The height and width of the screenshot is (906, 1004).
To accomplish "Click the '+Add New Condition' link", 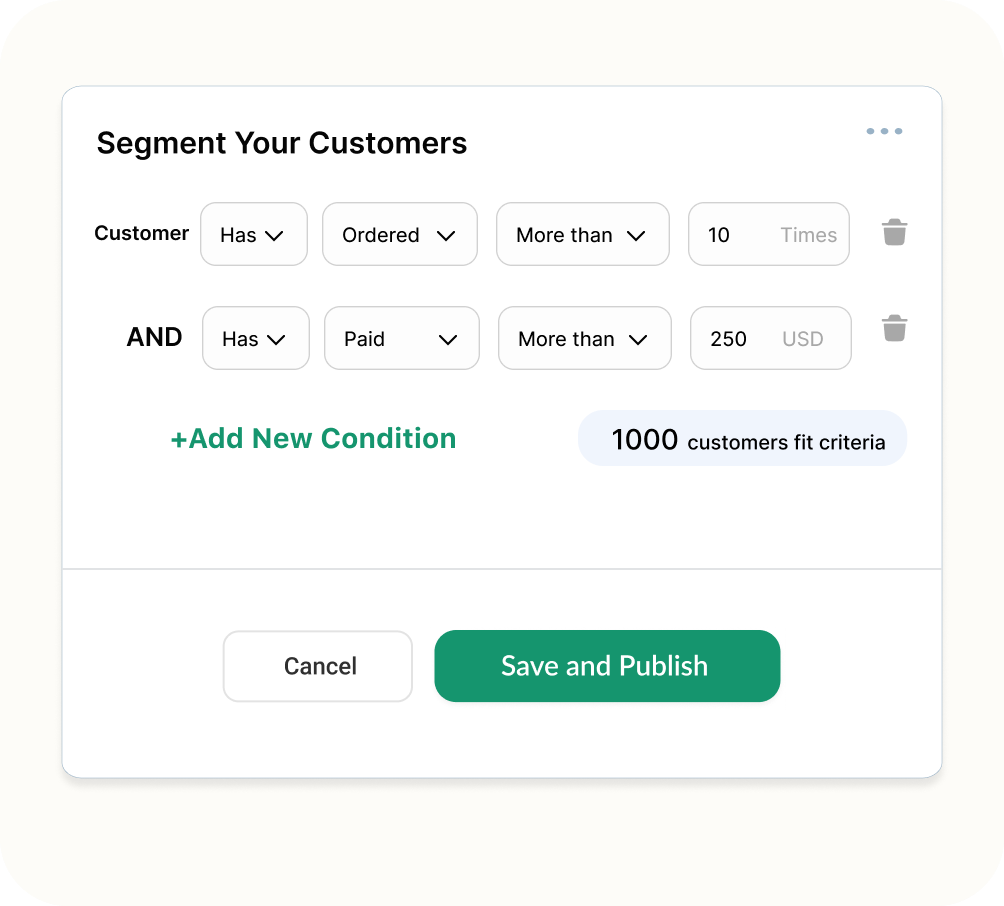I will [315, 438].
